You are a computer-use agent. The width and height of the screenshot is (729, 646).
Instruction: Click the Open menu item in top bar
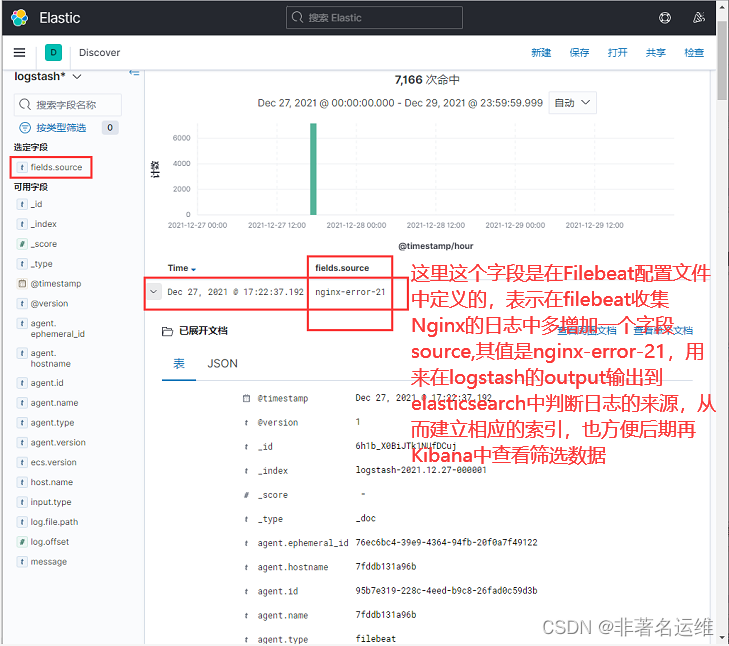(x=617, y=53)
